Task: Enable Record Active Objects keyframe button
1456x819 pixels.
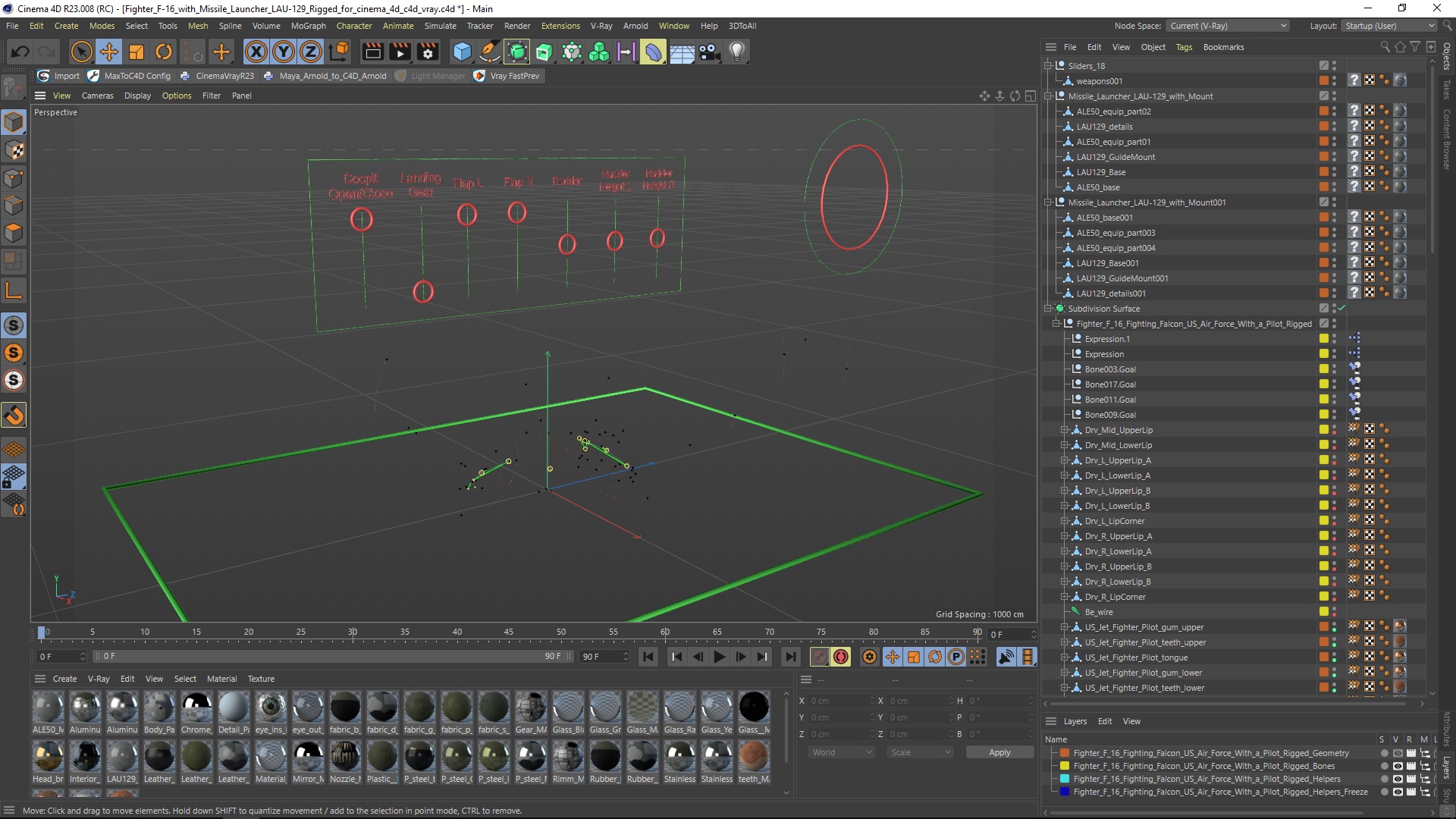Action: 819,657
